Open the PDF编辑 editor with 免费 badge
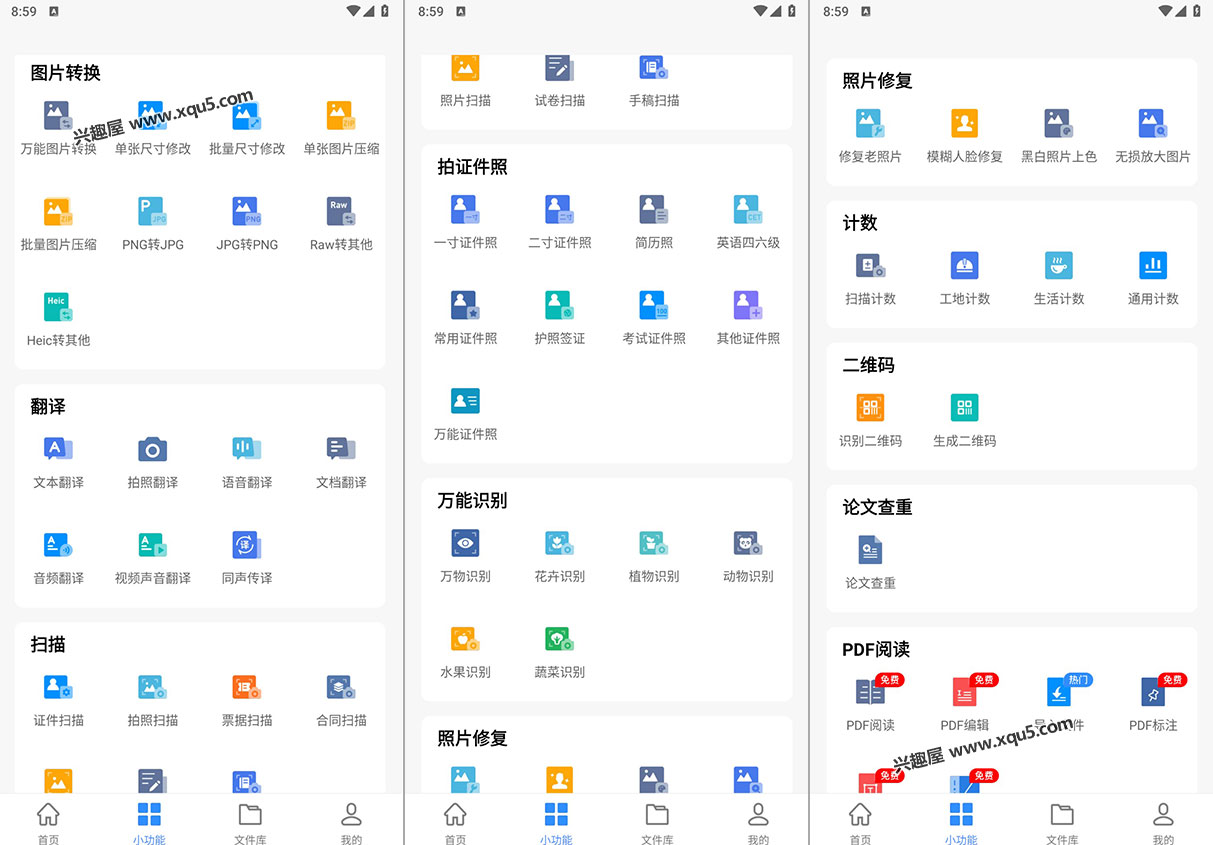The height and width of the screenshot is (845, 1213). (964, 693)
